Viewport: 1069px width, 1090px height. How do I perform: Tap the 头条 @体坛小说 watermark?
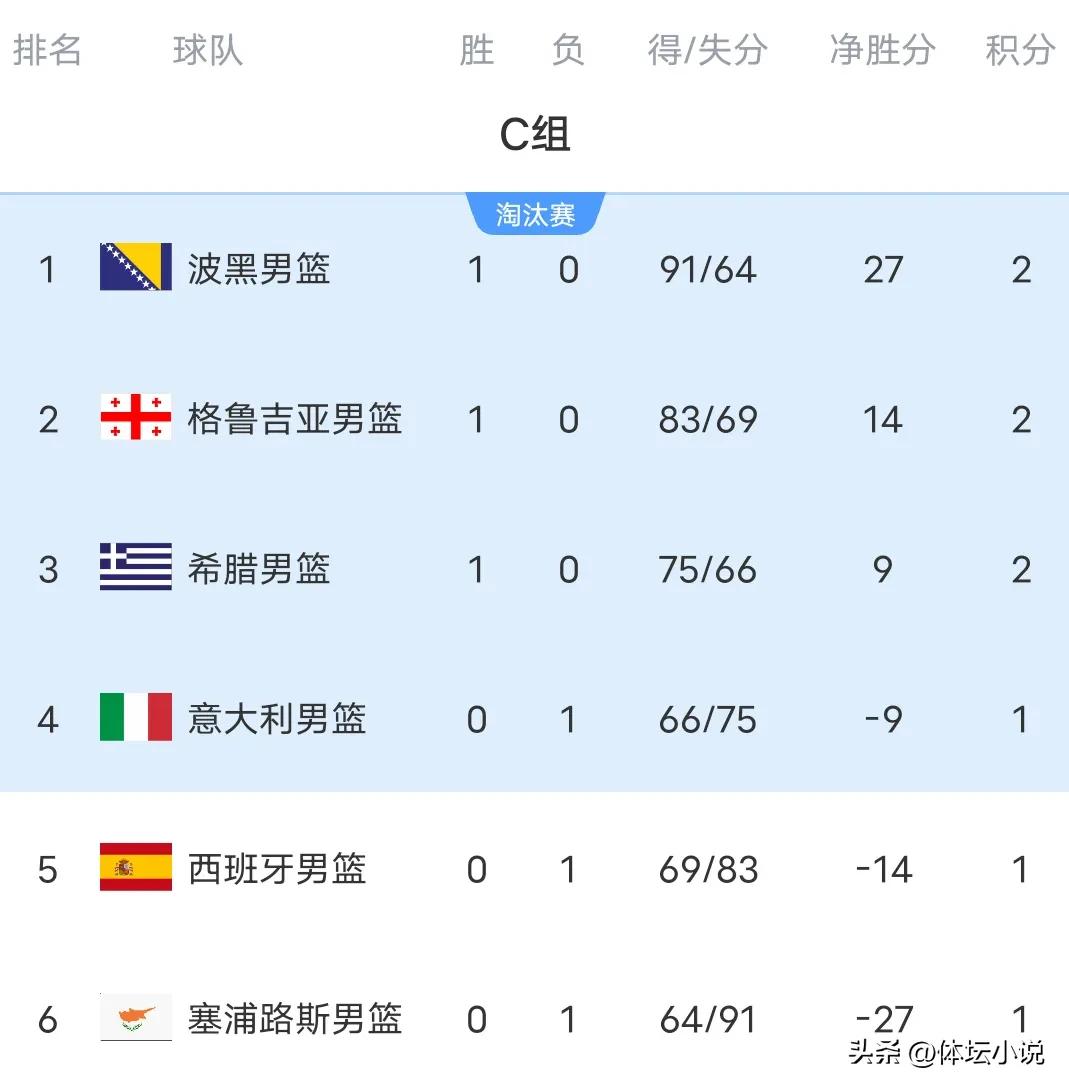946,1052
